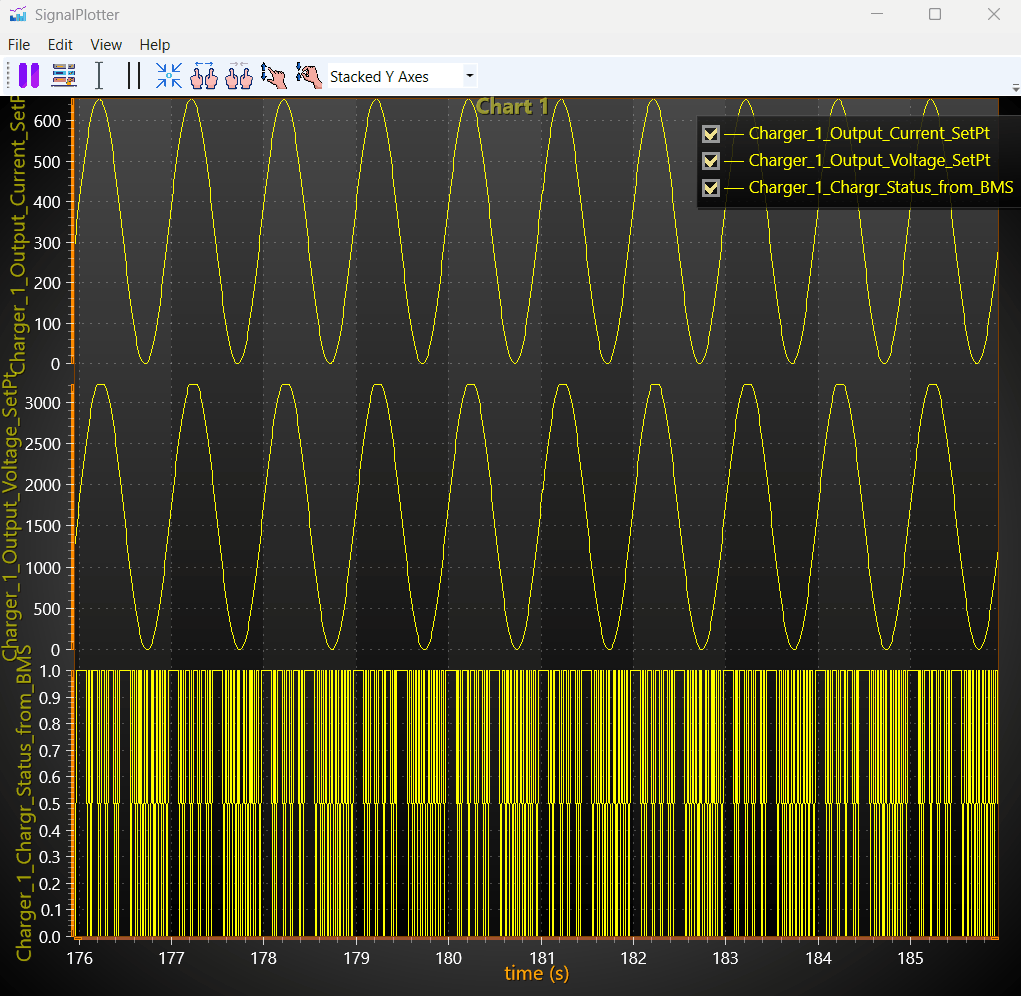Click the toolbar overflow arrow at far right

click(x=1015, y=88)
